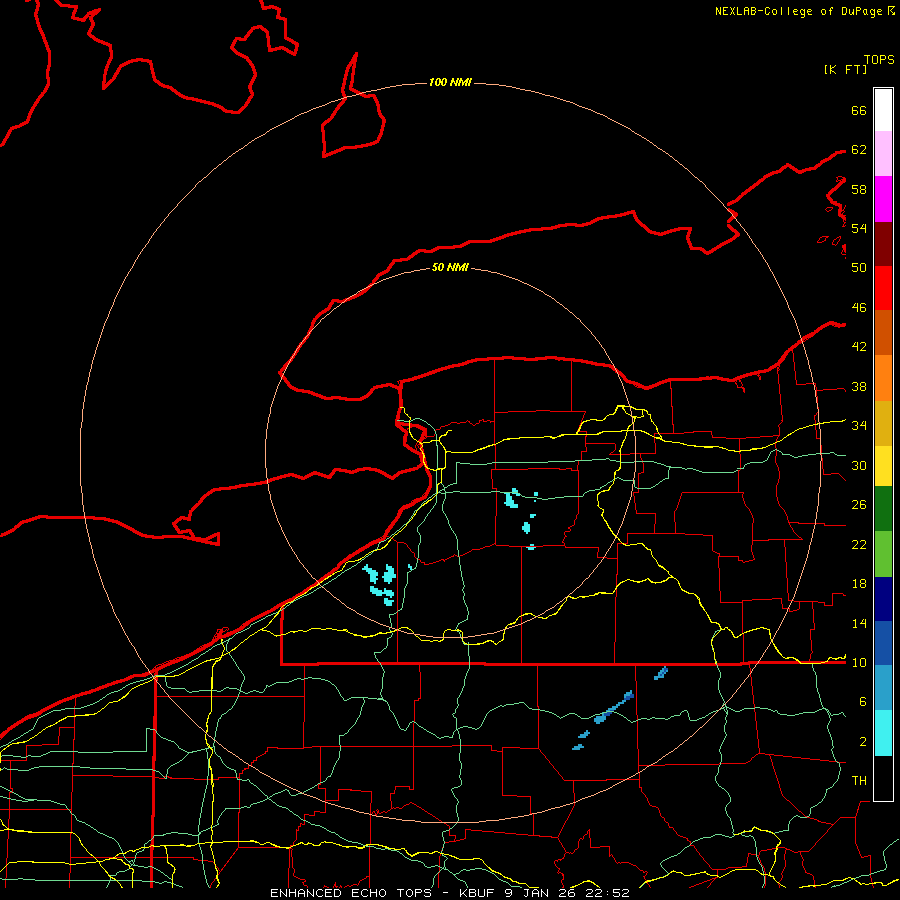Screen dimensions: 900x900
Task: Click the legend value "34"
Action: click(859, 426)
